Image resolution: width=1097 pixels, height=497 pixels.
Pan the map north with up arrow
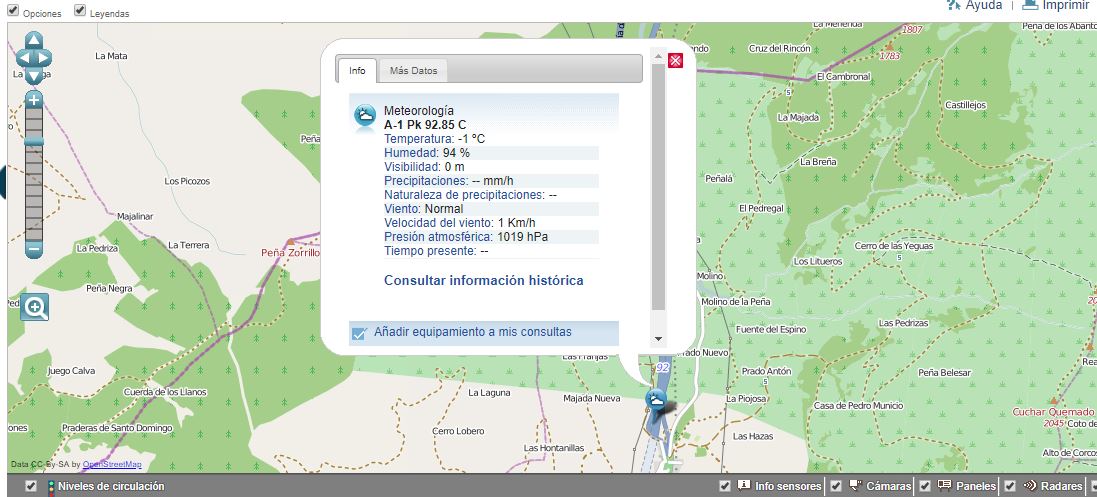[34, 41]
